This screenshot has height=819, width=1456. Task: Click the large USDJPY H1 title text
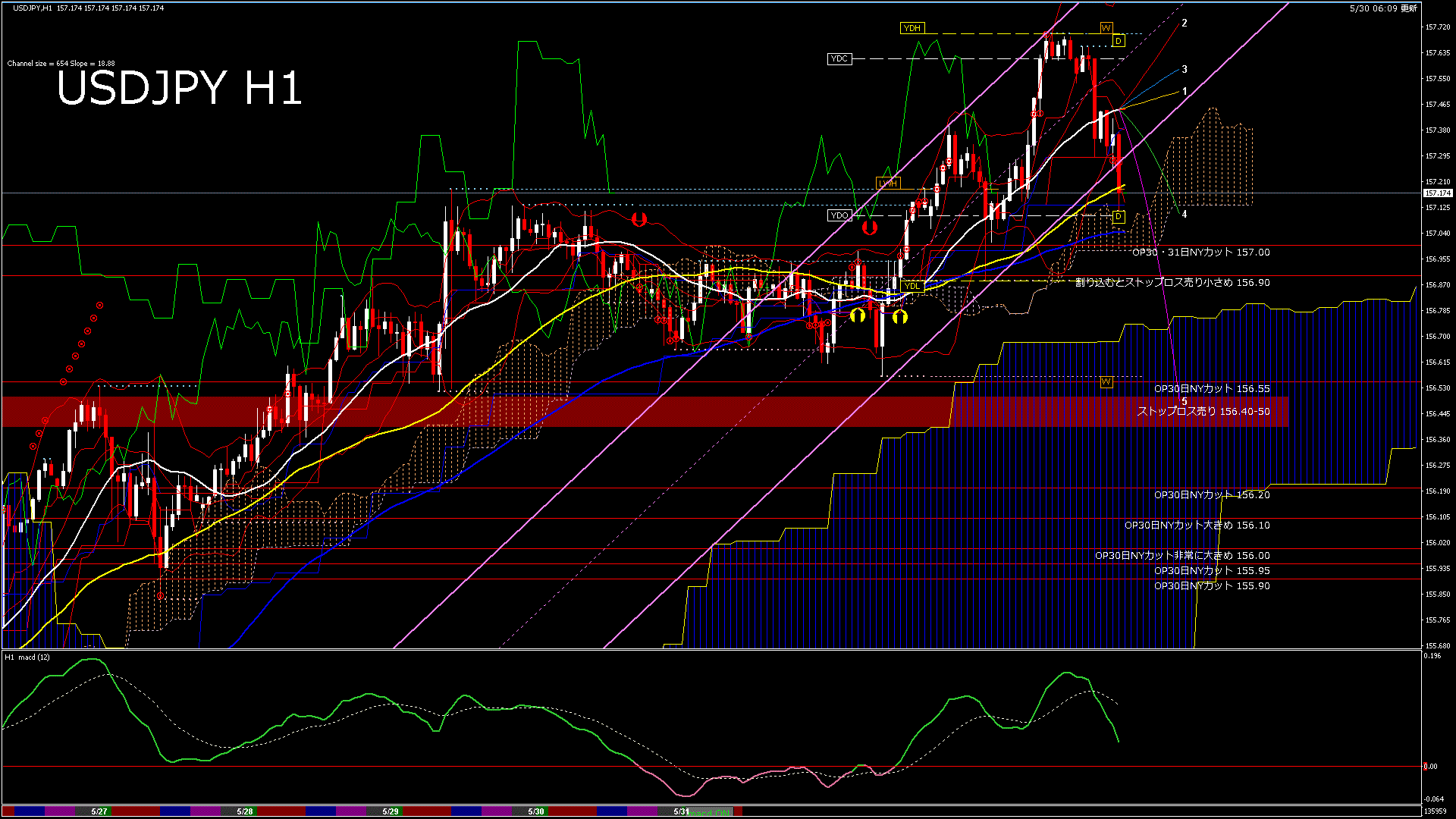coord(179,88)
